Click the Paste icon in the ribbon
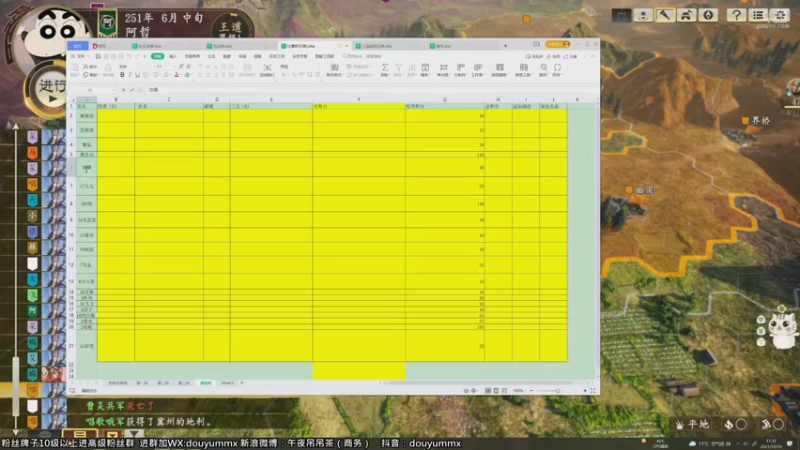Image resolution: width=800 pixels, height=450 pixels. (74, 67)
